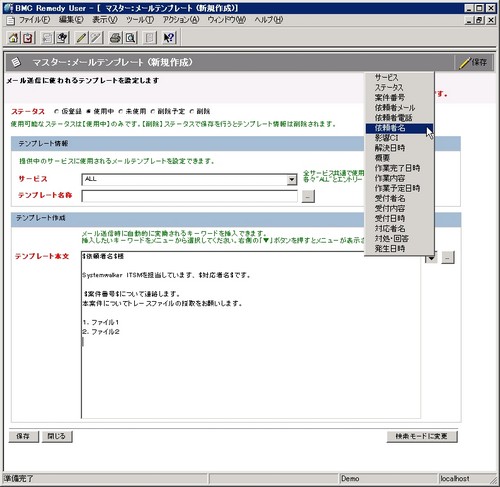Screen dimensions: 500x487
Task: Select the 未使用 status radio button
Action: [x=121, y=112]
